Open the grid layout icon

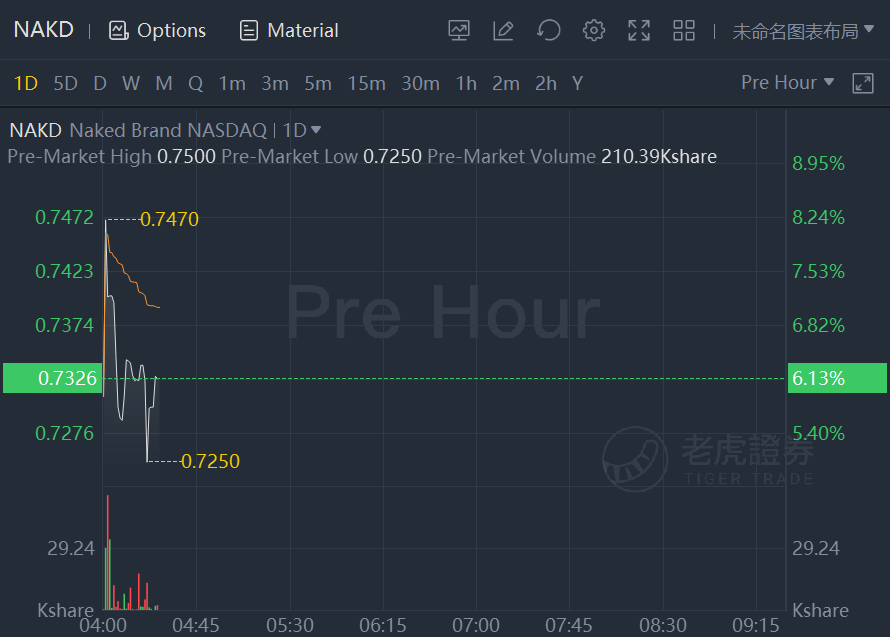coord(684,30)
